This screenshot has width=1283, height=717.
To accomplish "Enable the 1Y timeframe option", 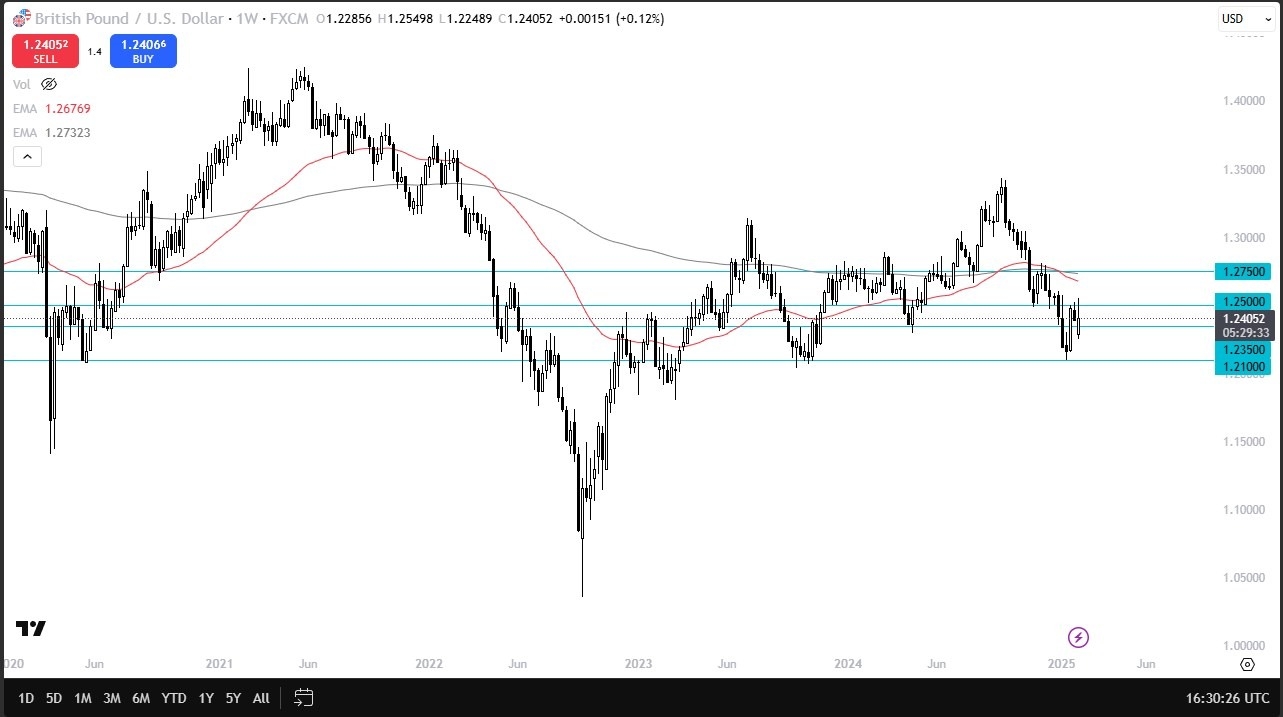I will pyautogui.click(x=206, y=698).
